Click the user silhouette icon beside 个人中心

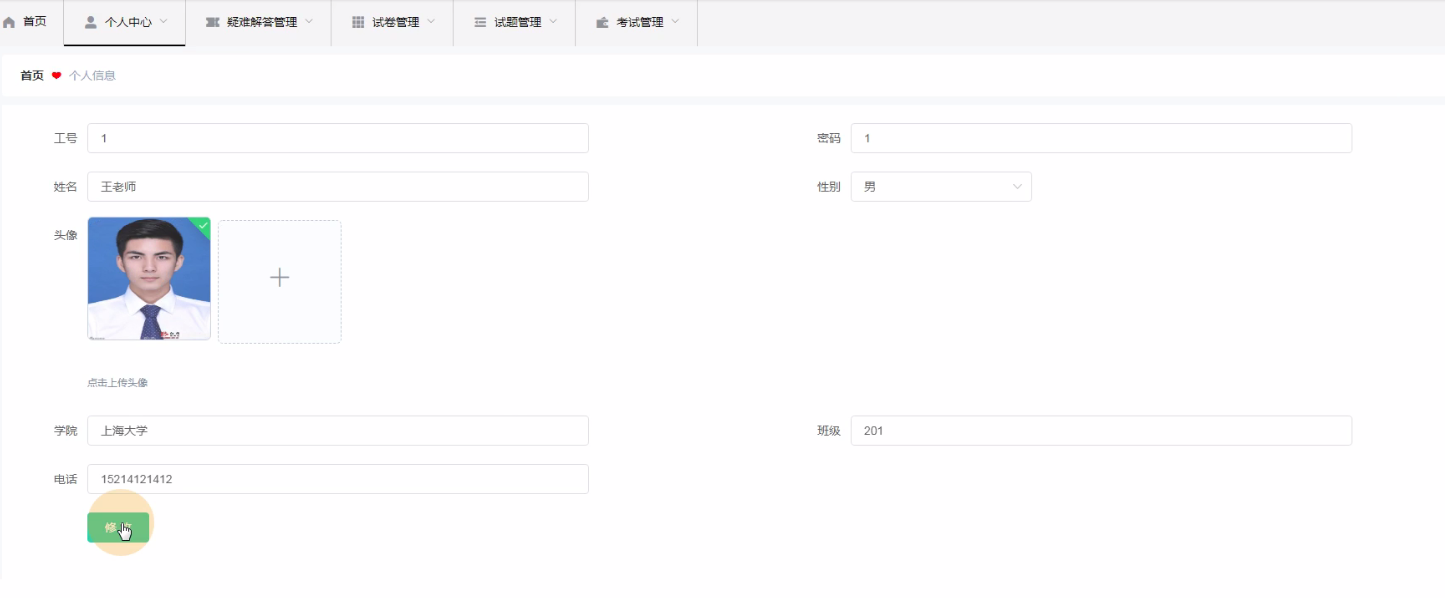point(91,22)
